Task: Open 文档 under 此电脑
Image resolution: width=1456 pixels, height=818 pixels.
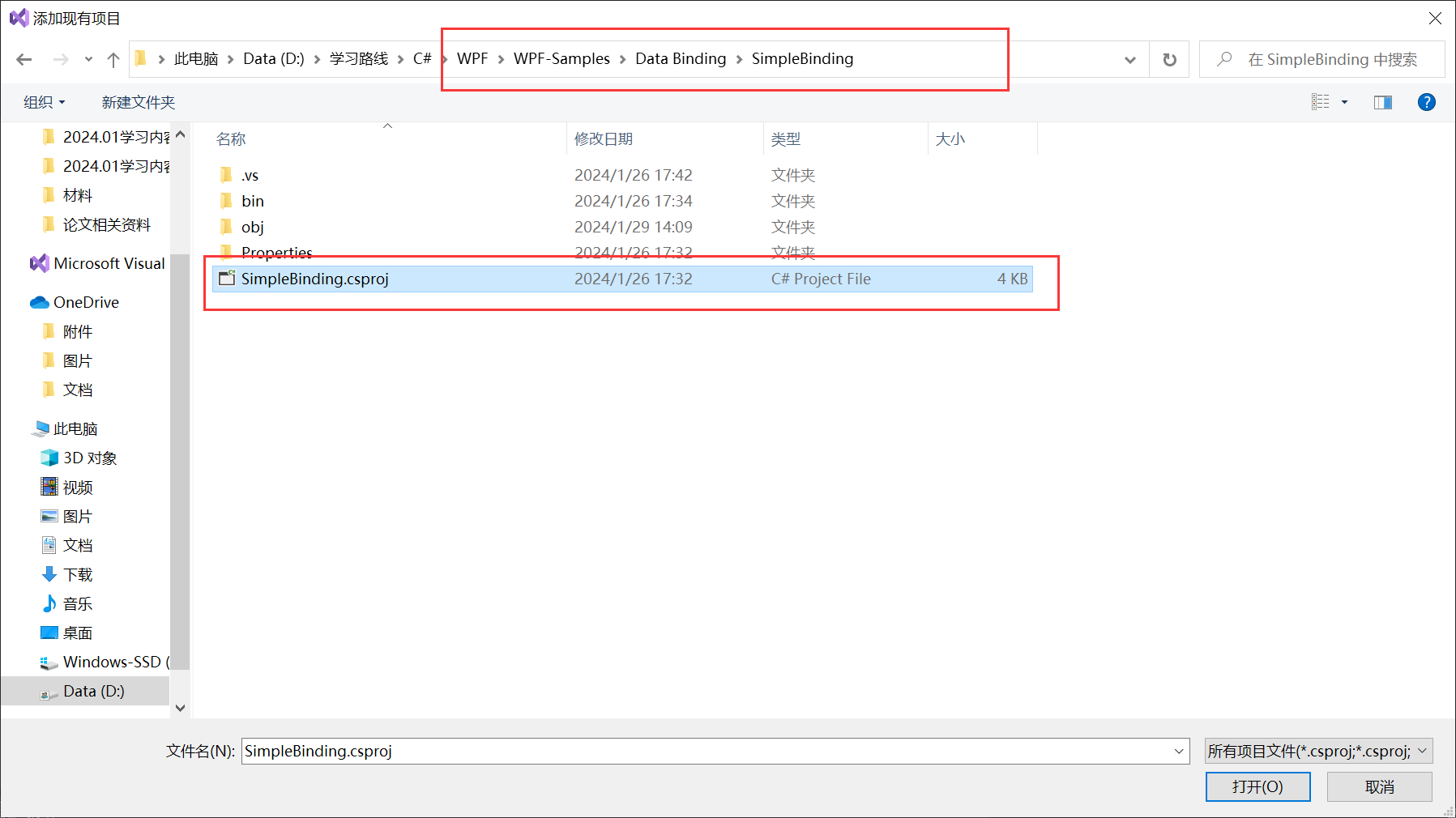Action: (78, 545)
